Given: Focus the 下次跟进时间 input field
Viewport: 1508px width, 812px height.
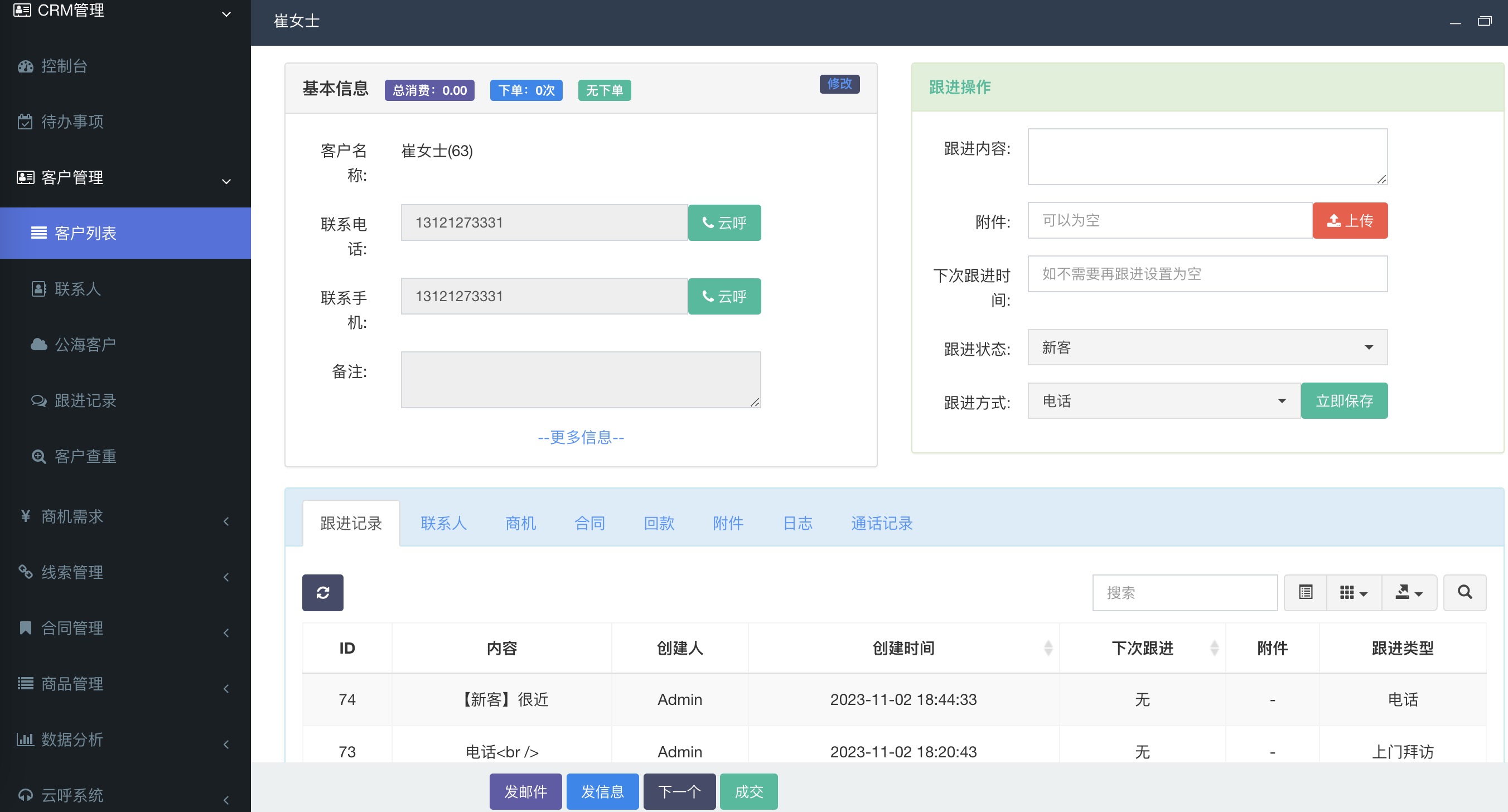Looking at the screenshot, I should pyautogui.click(x=1207, y=273).
